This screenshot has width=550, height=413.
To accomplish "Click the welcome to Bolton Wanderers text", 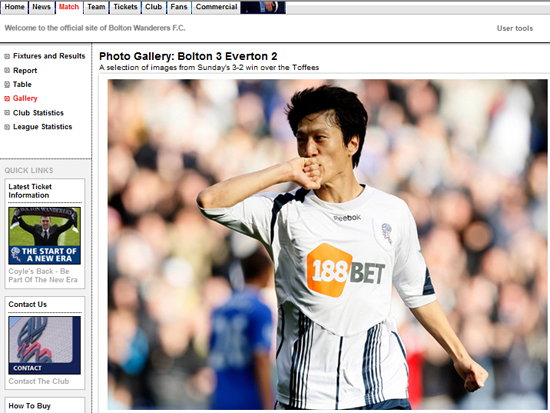I will [95, 28].
